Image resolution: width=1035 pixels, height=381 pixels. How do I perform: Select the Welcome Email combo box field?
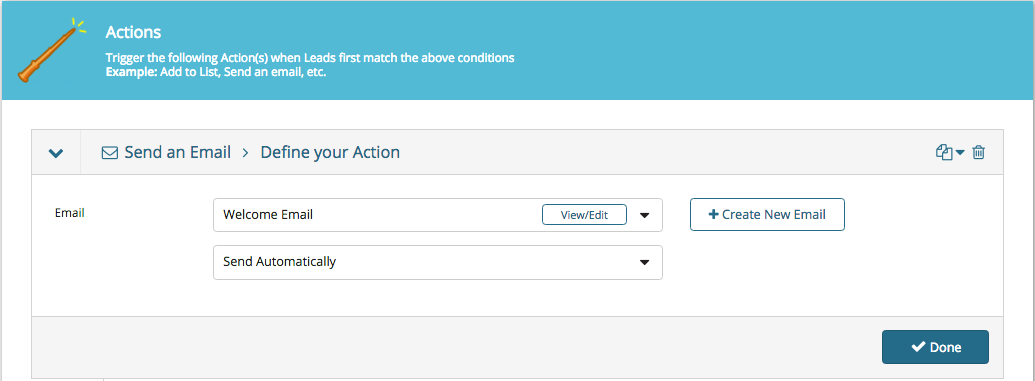(x=438, y=215)
